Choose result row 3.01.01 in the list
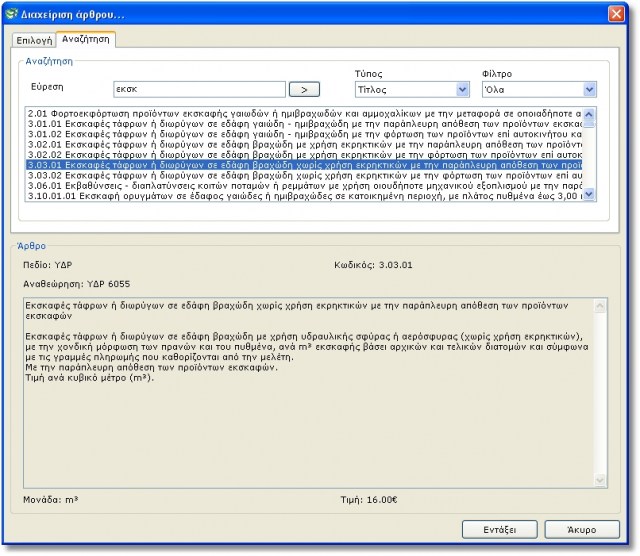The image size is (640, 556). coord(300,124)
